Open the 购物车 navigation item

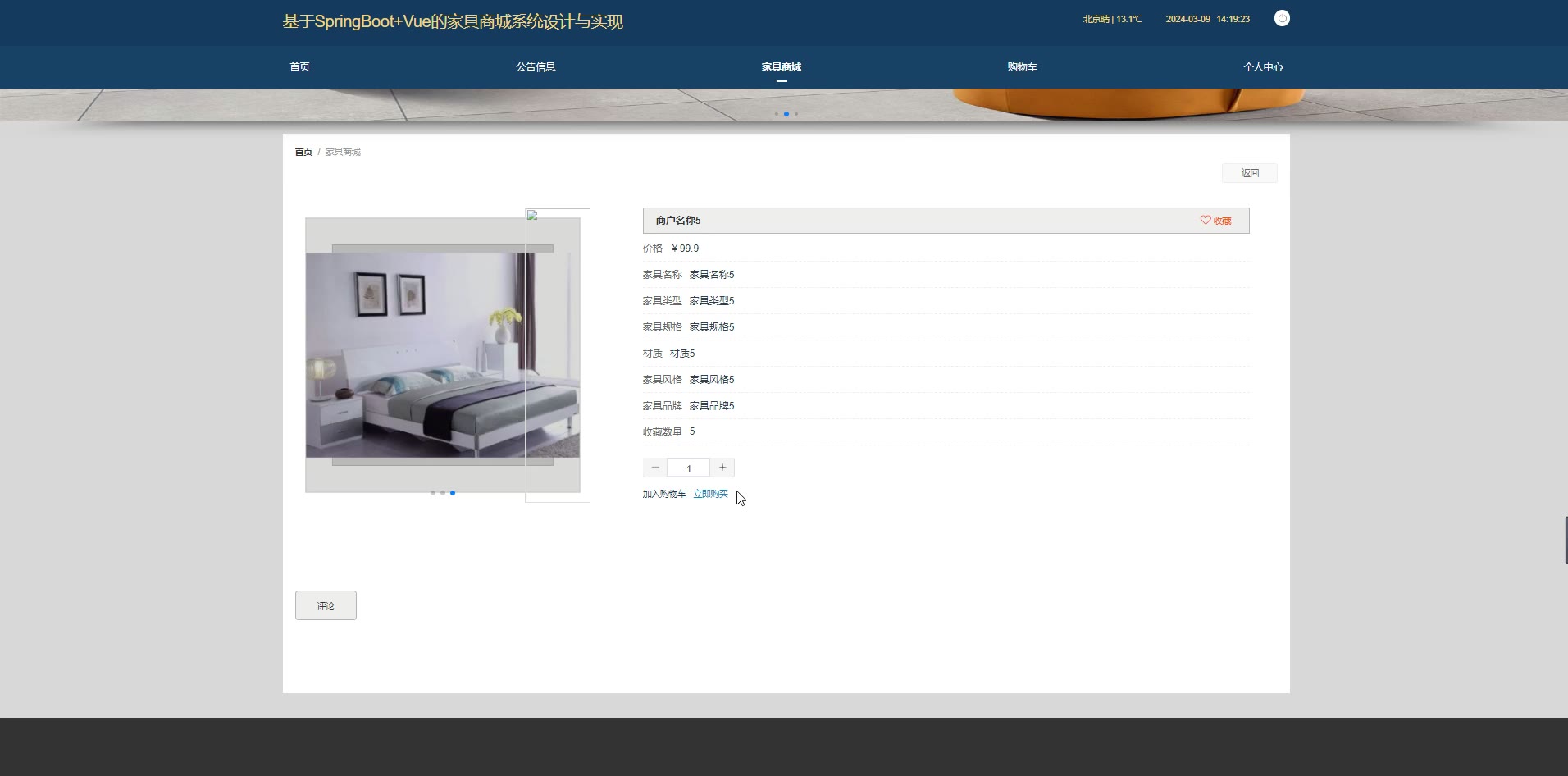pos(1022,67)
